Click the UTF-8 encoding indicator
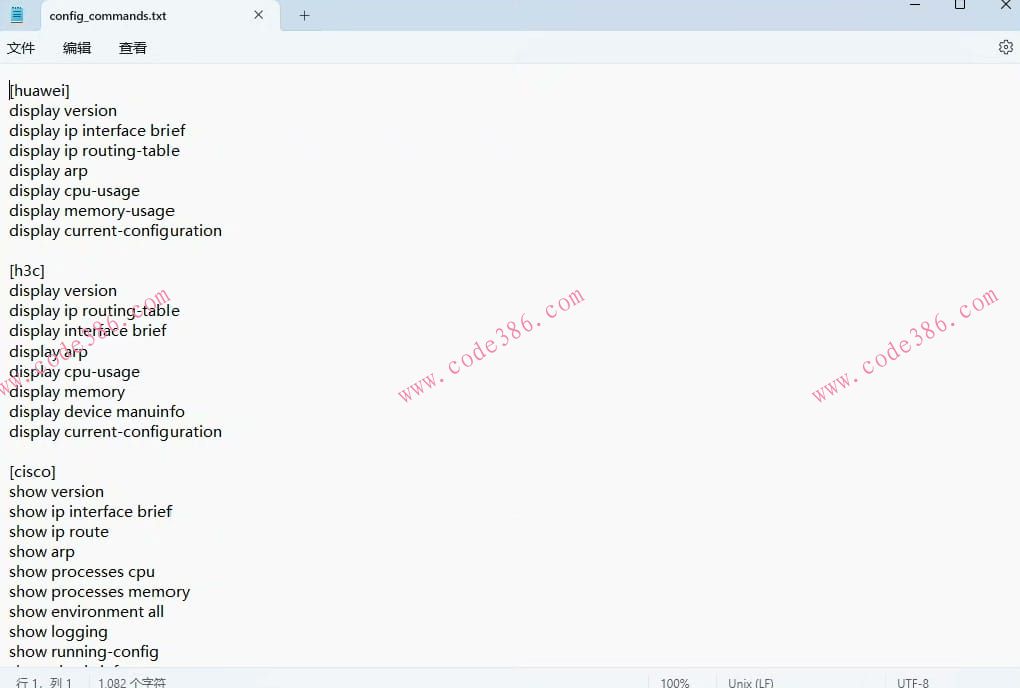1020x688 pixels. coord(913,682)
